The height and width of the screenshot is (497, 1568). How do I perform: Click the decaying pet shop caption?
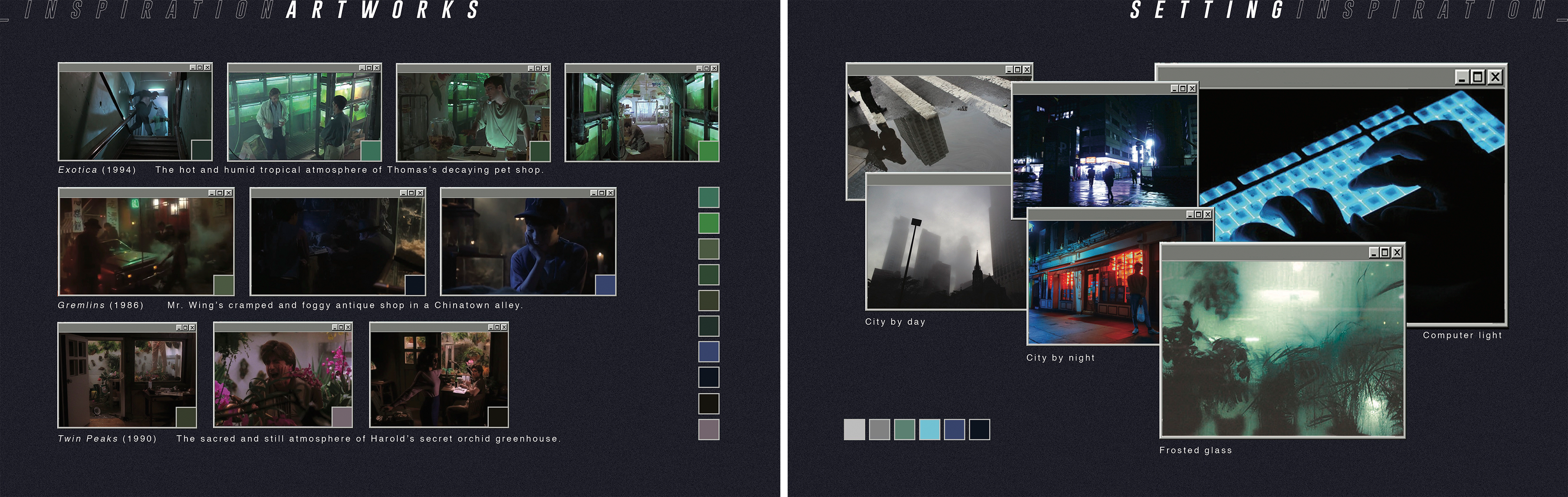tap(350, 170)
